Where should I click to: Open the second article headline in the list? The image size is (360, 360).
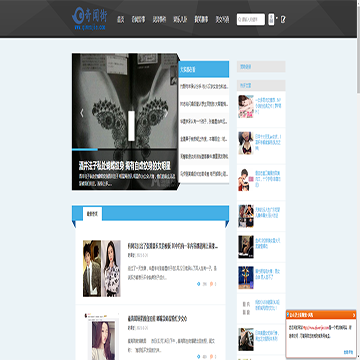[x=157, y=319]
